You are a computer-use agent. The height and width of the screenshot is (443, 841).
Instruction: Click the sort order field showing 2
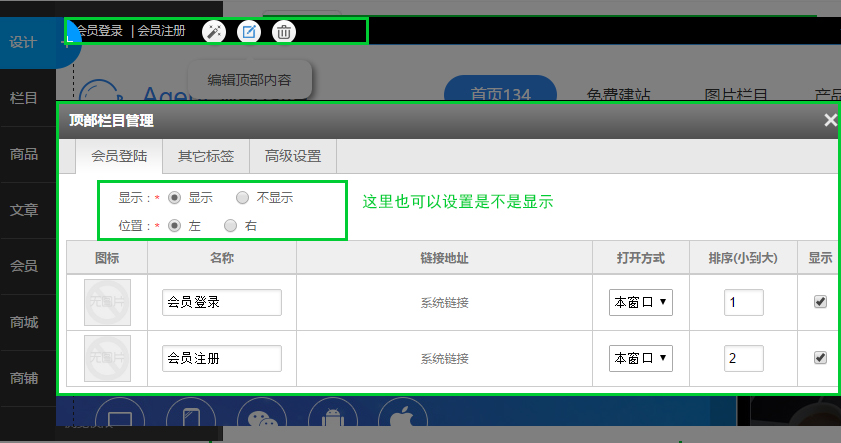coord(743,358)
